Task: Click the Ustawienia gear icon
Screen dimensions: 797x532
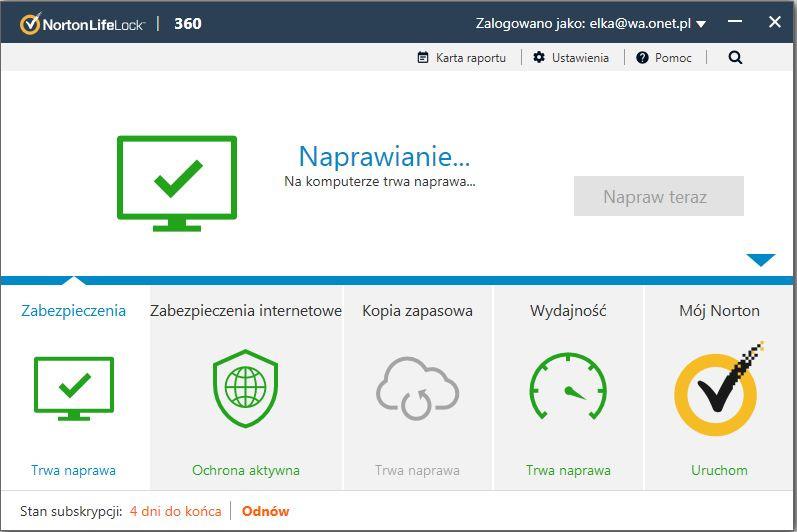Action: (539, 57)
